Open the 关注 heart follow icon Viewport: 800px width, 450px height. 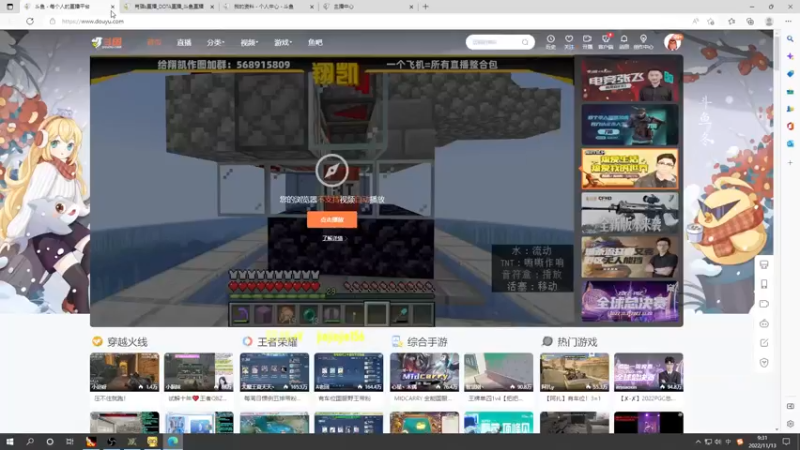[569, 42]
